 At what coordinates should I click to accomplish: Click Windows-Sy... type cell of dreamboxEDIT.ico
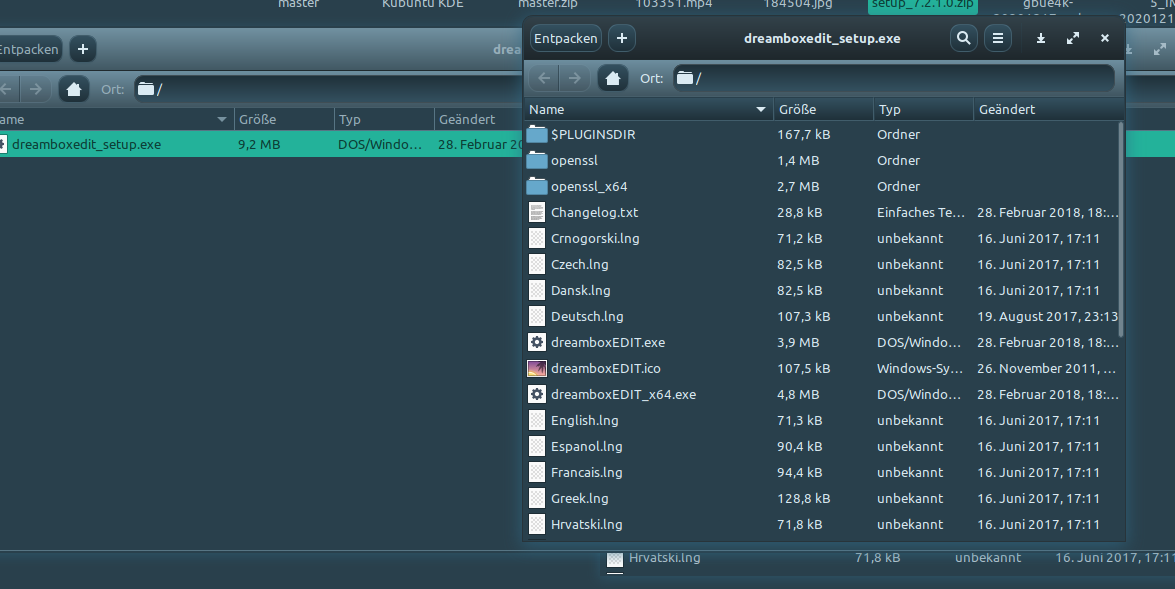pos(920,369)
